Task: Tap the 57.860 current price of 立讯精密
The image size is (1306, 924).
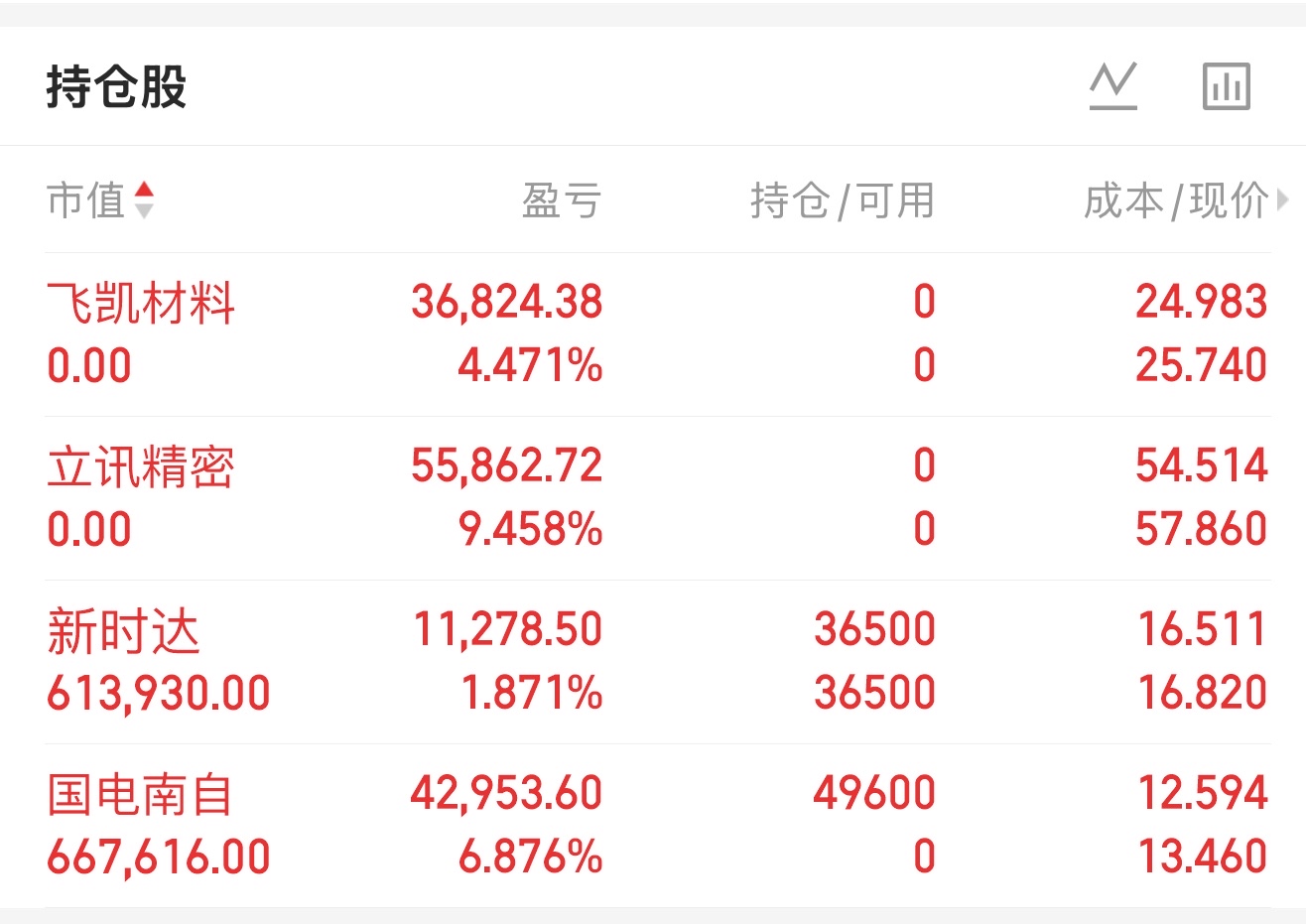Action: click(x=1201, y=529)
